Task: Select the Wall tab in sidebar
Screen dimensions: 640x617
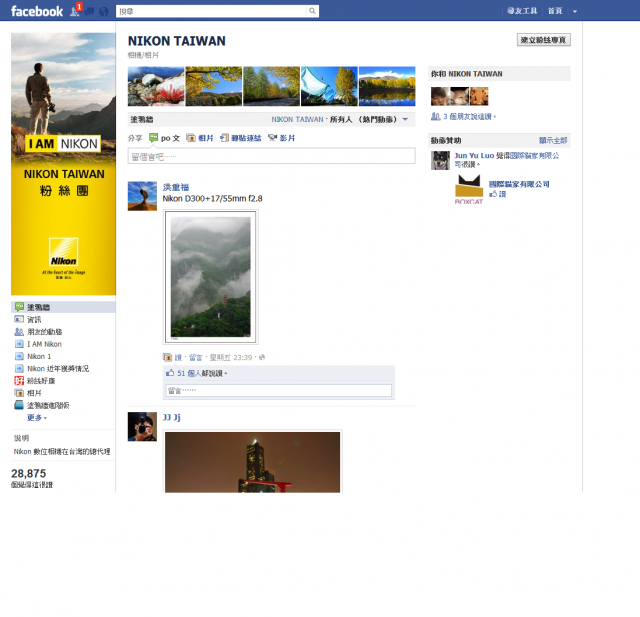Action: click(x=63, y=307)
